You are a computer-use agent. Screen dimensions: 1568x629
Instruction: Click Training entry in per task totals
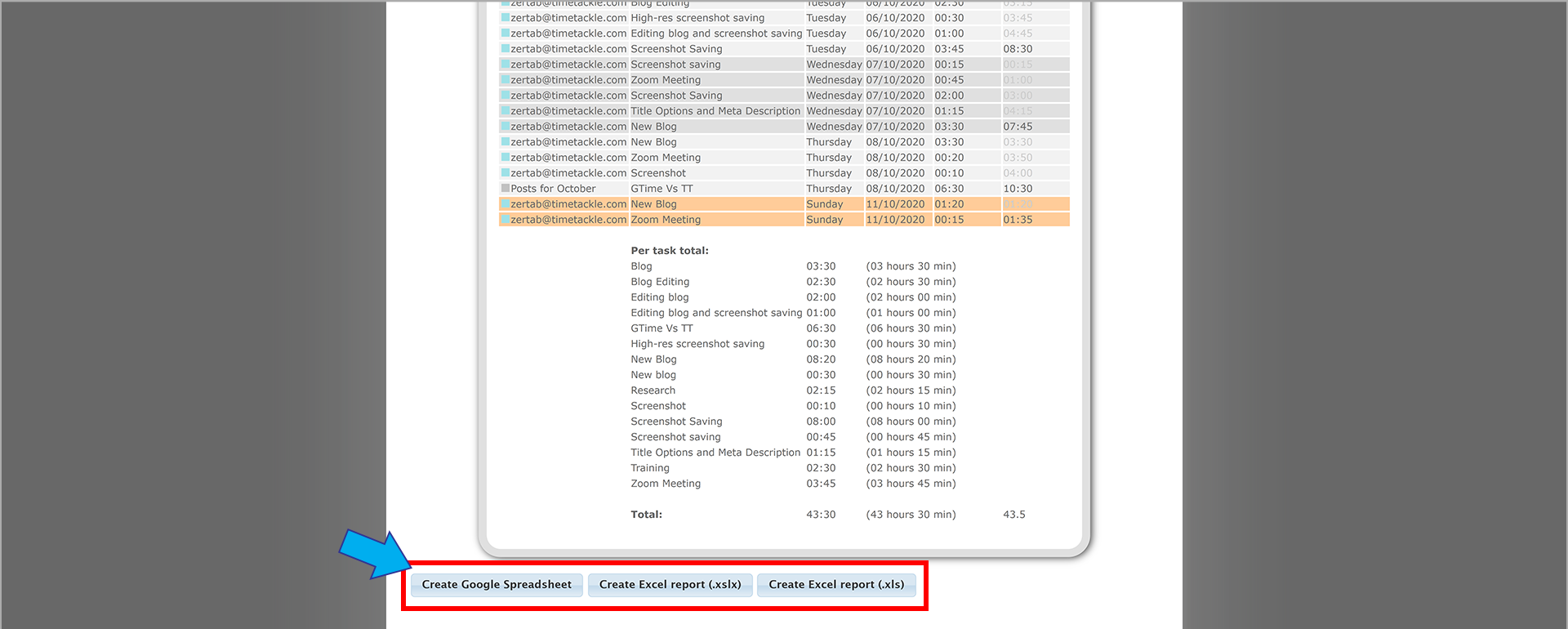click(x=650, y=468)
